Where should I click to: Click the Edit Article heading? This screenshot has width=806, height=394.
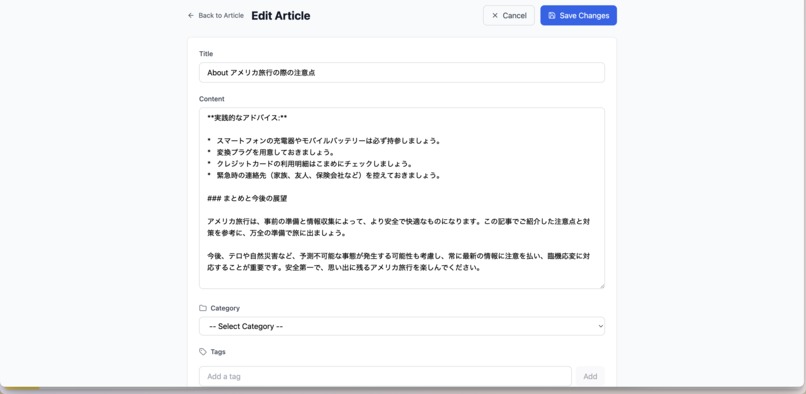coord(281,15)
